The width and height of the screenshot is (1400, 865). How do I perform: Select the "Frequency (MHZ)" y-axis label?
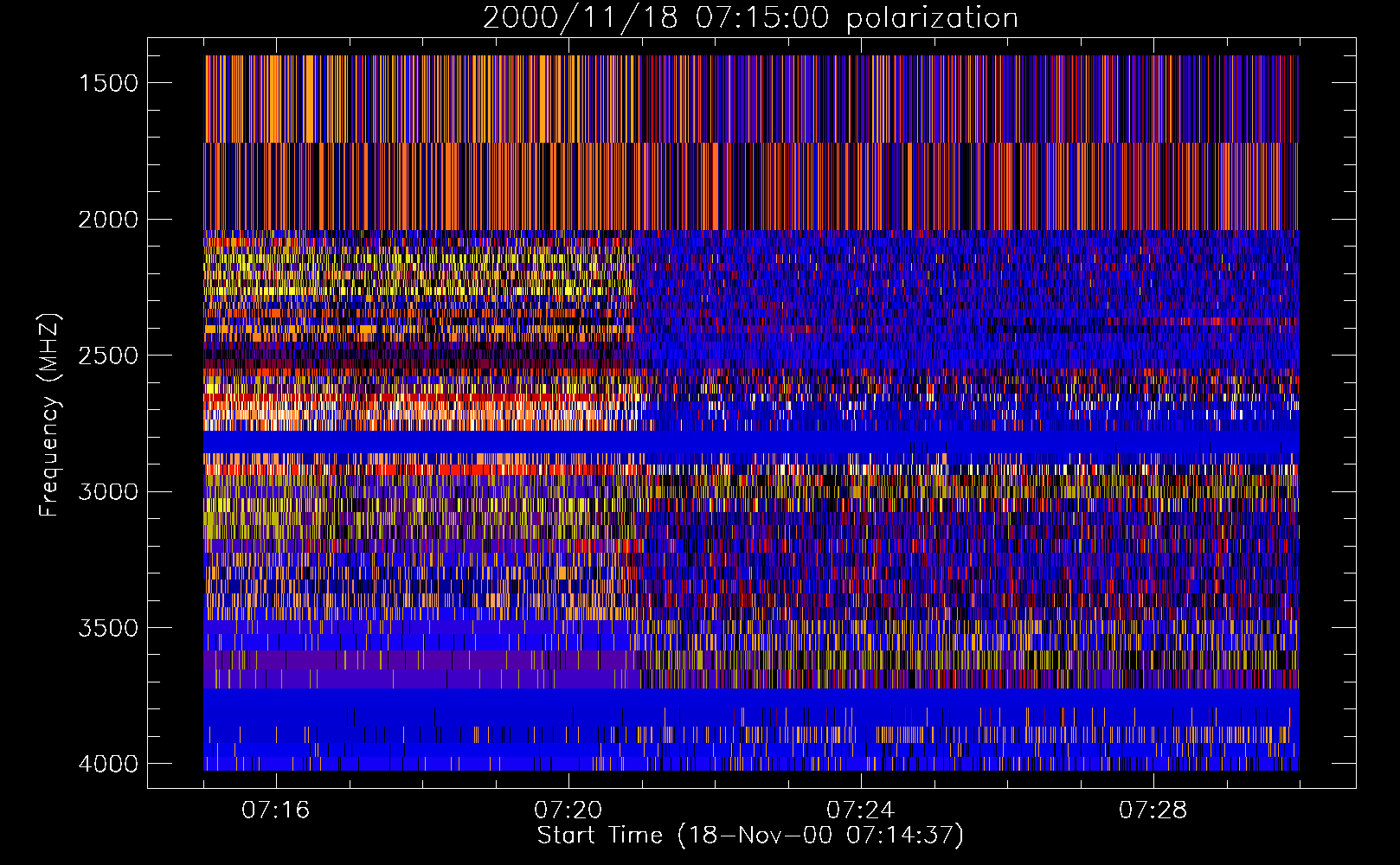(x=49, y=414)
